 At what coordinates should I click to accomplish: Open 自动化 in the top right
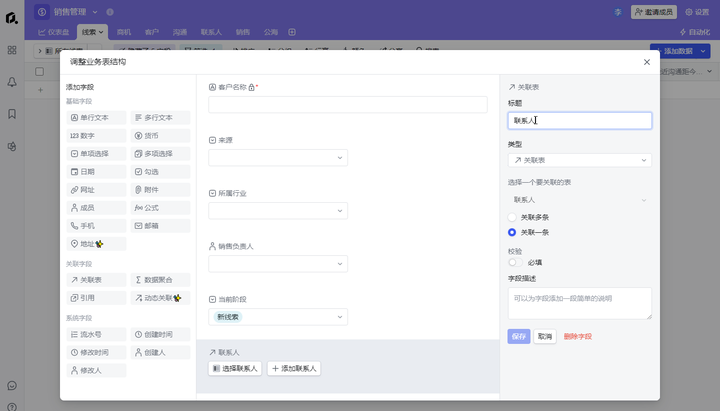pos(695,32)
